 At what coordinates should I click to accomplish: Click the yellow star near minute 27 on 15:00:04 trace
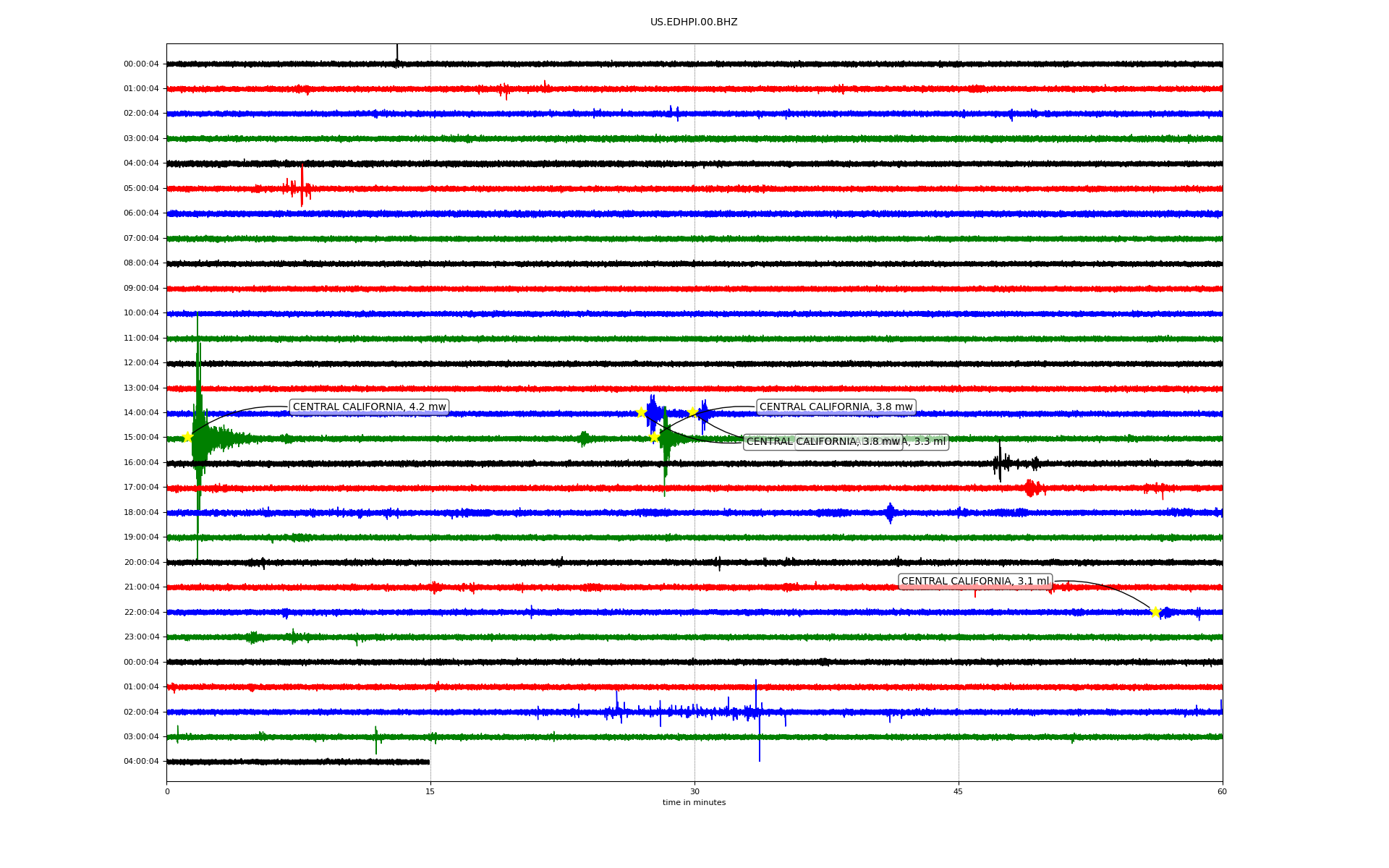pyautogui.click(x=654, y=437)
